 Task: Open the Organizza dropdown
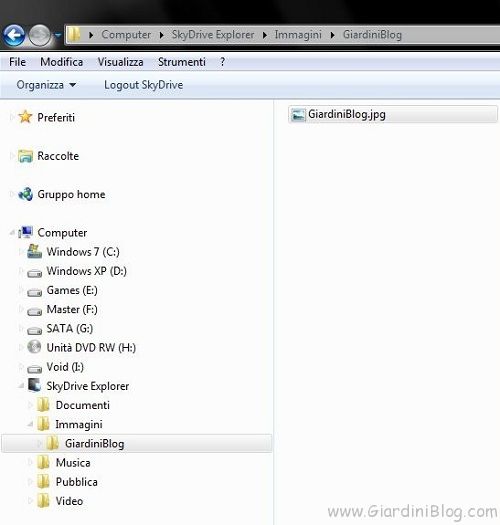[46, 85]
